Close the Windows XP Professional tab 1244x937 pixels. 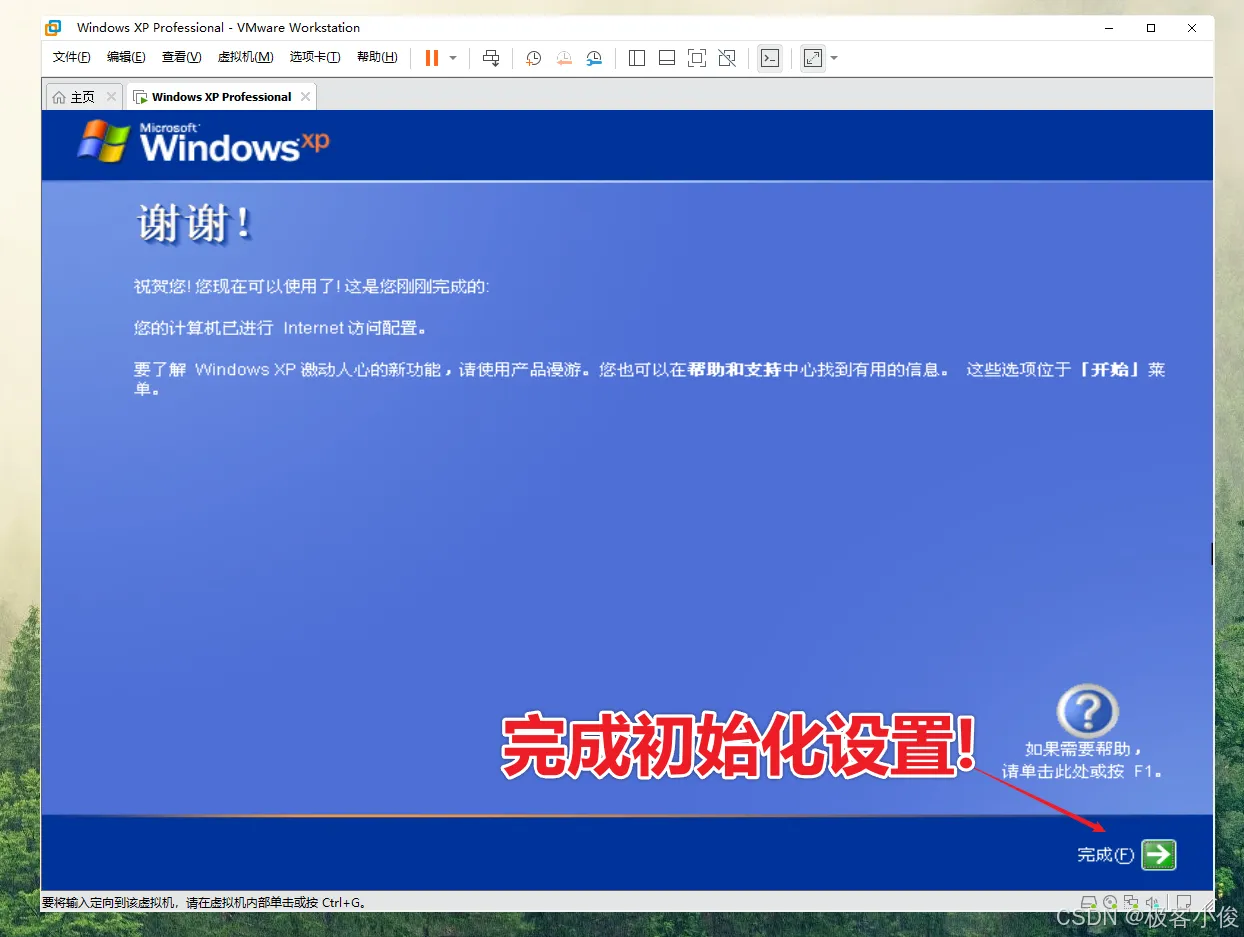pos(305,97)
